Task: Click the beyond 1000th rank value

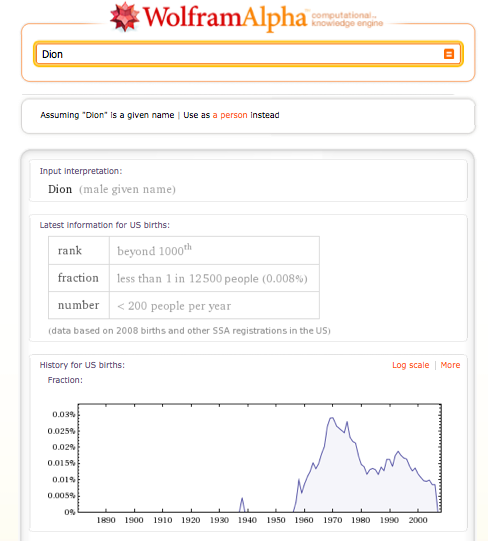Action: point(154,250)
